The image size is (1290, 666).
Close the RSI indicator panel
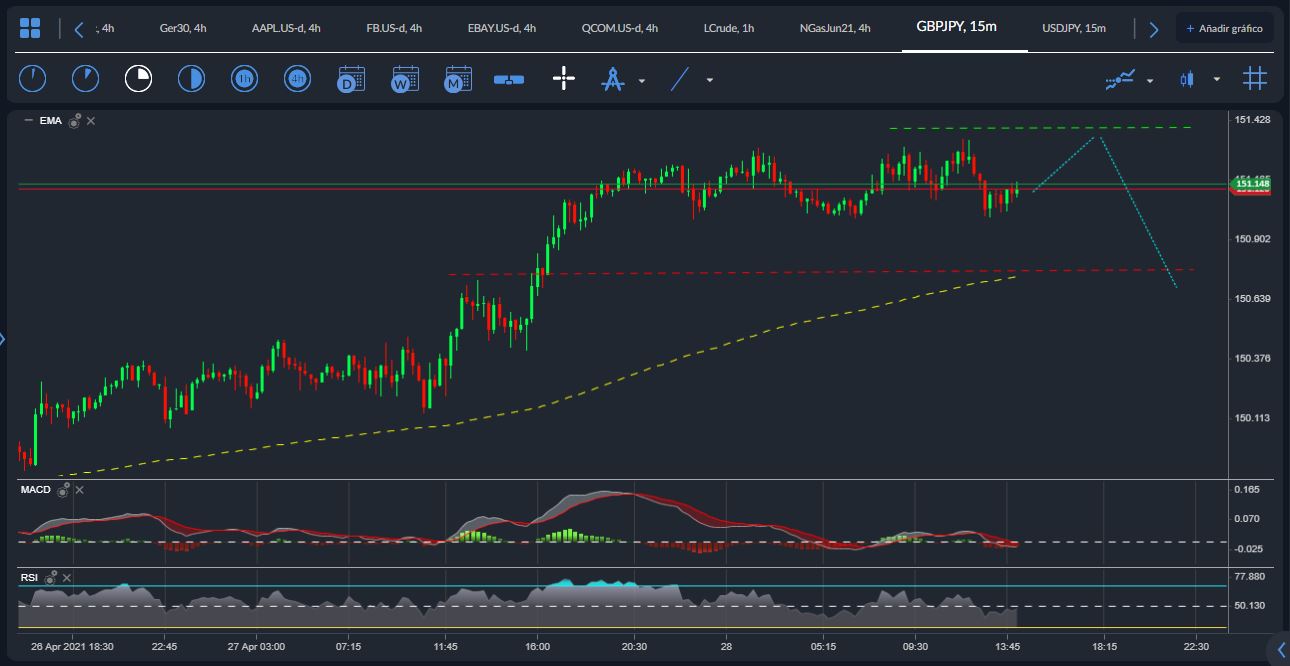pos(66,578)
